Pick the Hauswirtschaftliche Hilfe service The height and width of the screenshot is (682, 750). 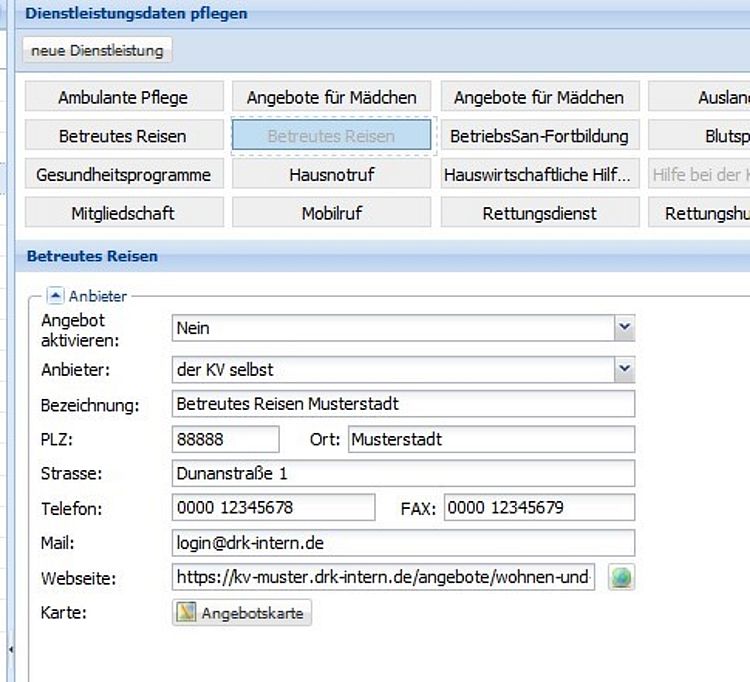539,174
